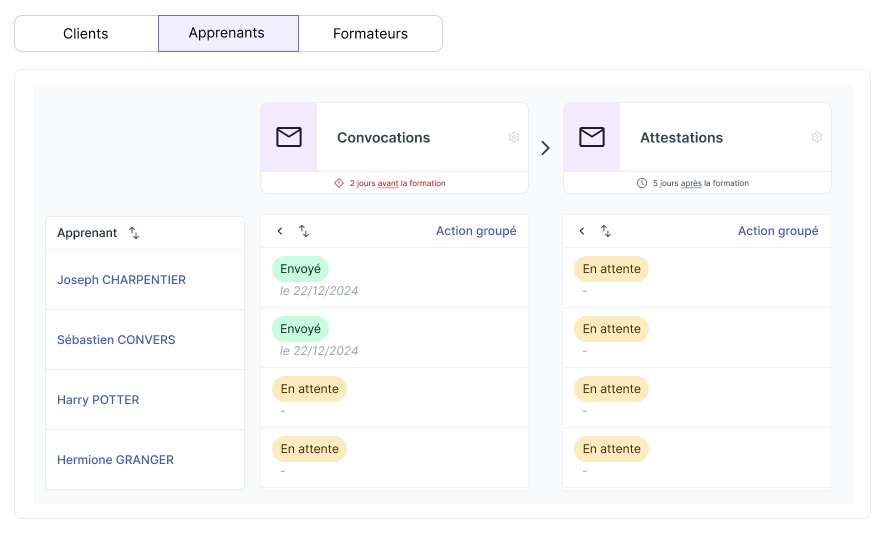Open Convocations settings gear

pyautogui.click(x=514, y=137)
